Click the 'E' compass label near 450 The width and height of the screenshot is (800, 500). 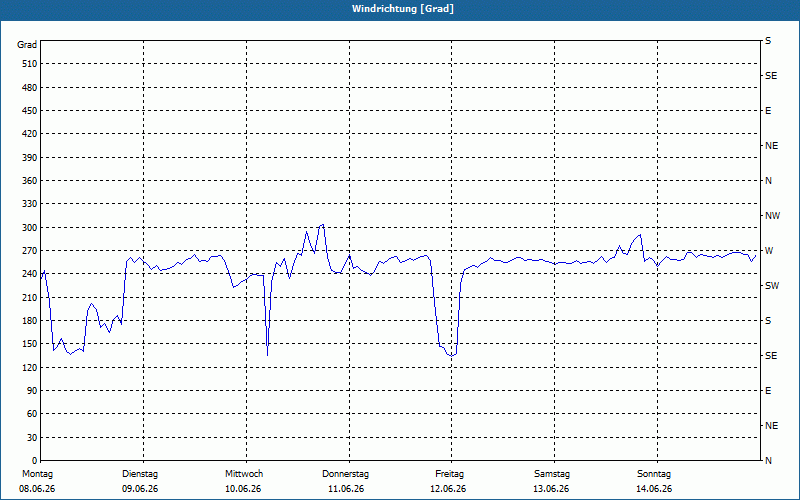pos(768,111)
